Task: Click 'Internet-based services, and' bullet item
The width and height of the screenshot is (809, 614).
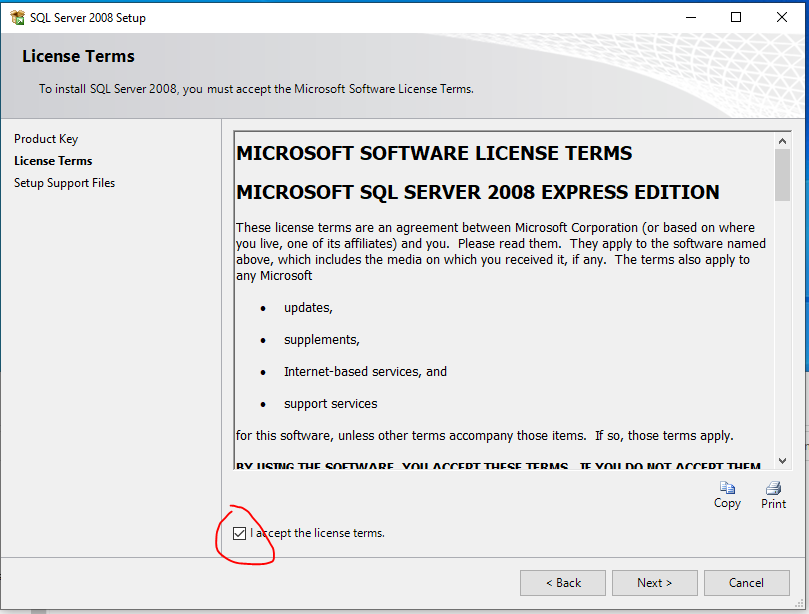Action: coord(365,371)
